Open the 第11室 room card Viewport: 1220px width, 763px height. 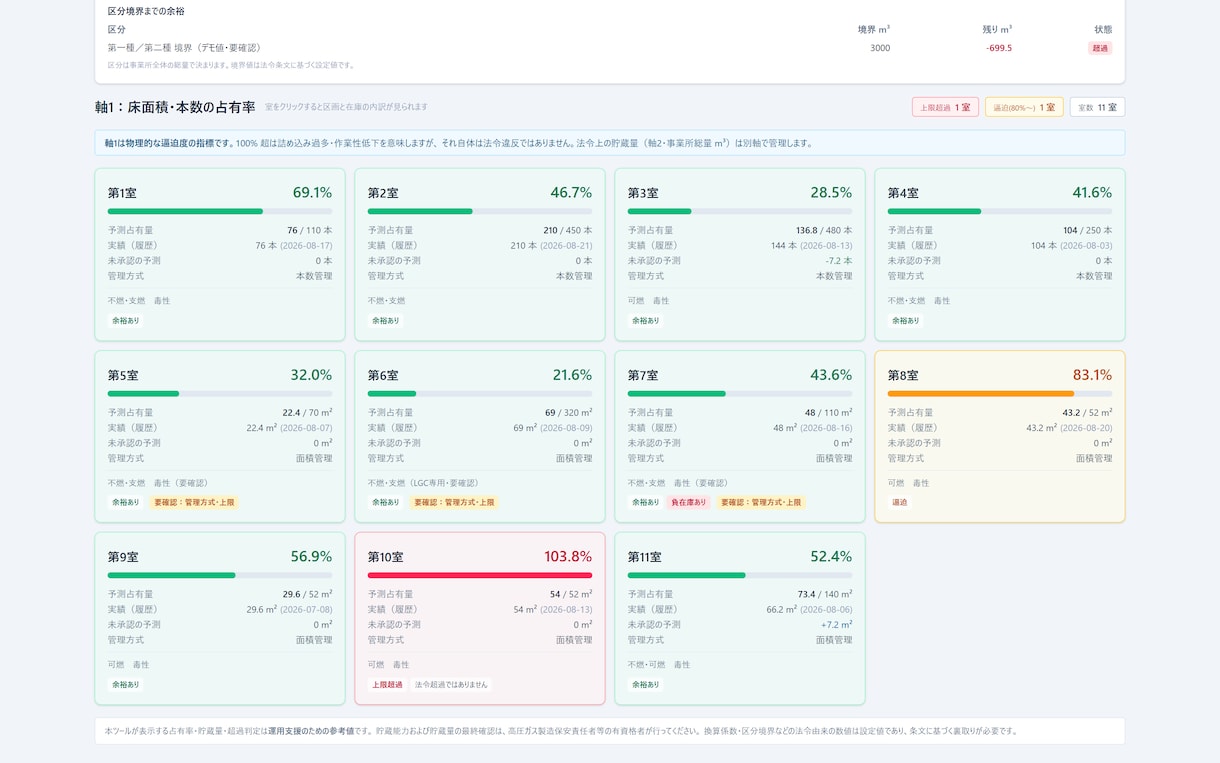(740, 618)
